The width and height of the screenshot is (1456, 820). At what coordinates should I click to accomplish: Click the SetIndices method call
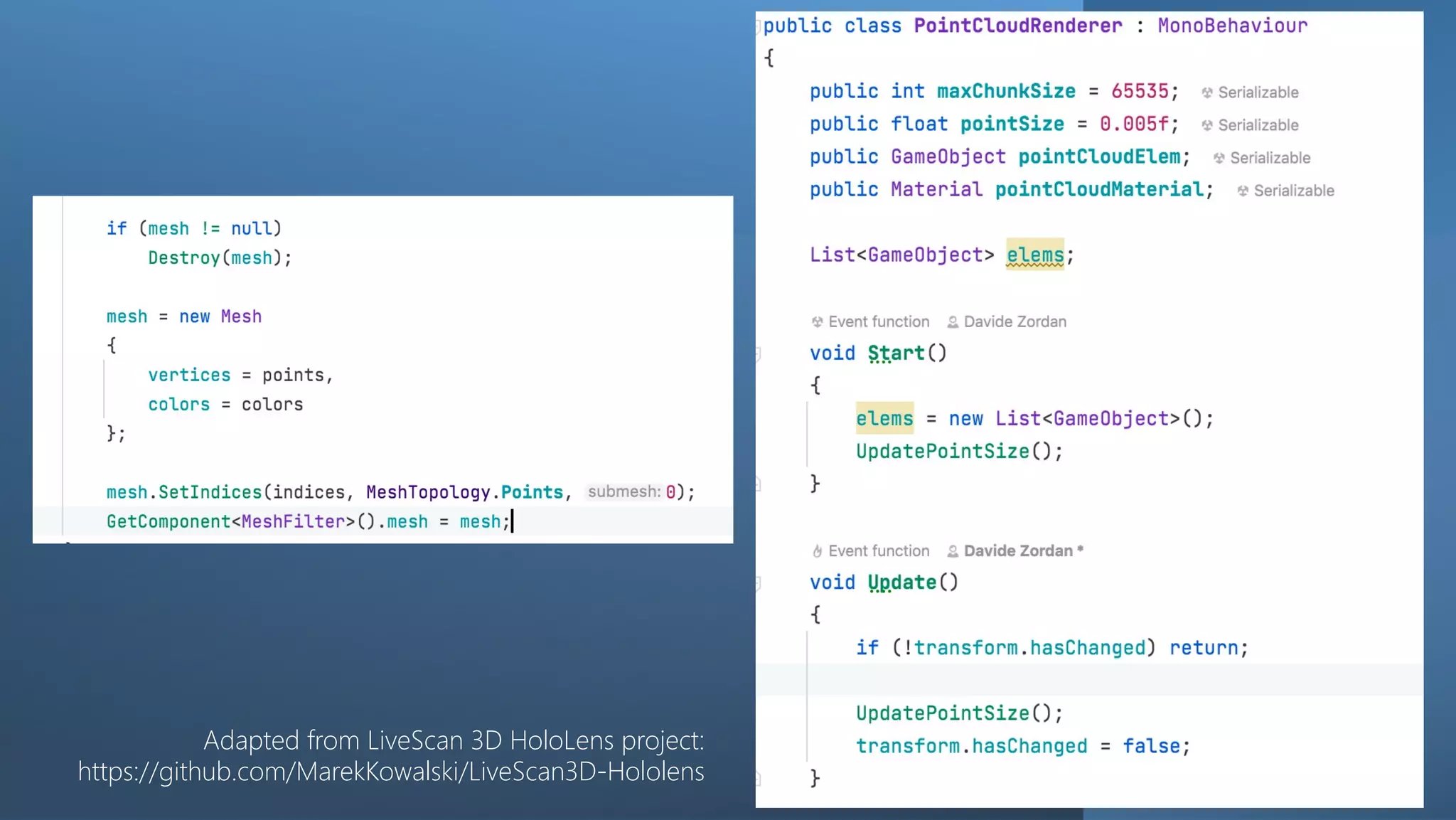tap(210, 492)
